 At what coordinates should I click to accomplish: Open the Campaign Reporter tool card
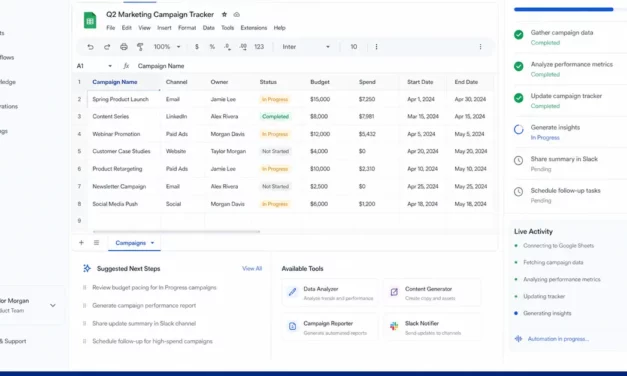pyautogui.click(x=330, y=327)
